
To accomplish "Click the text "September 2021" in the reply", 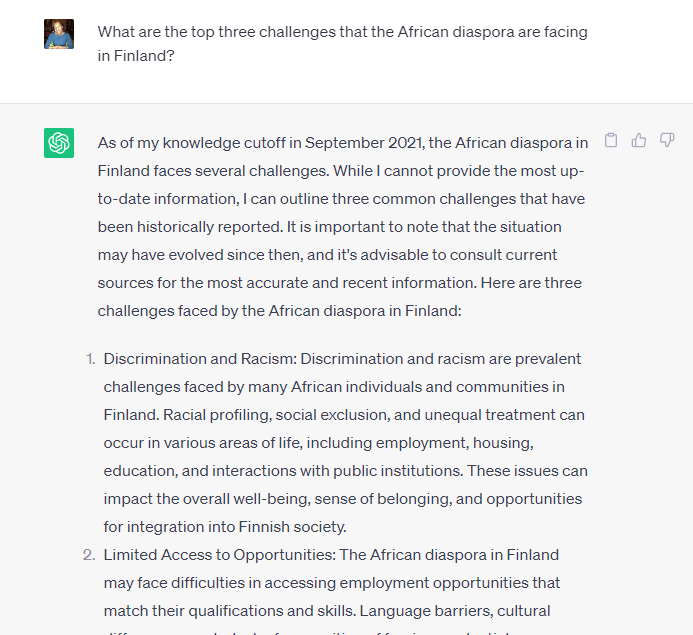I will tap(363, 143).
